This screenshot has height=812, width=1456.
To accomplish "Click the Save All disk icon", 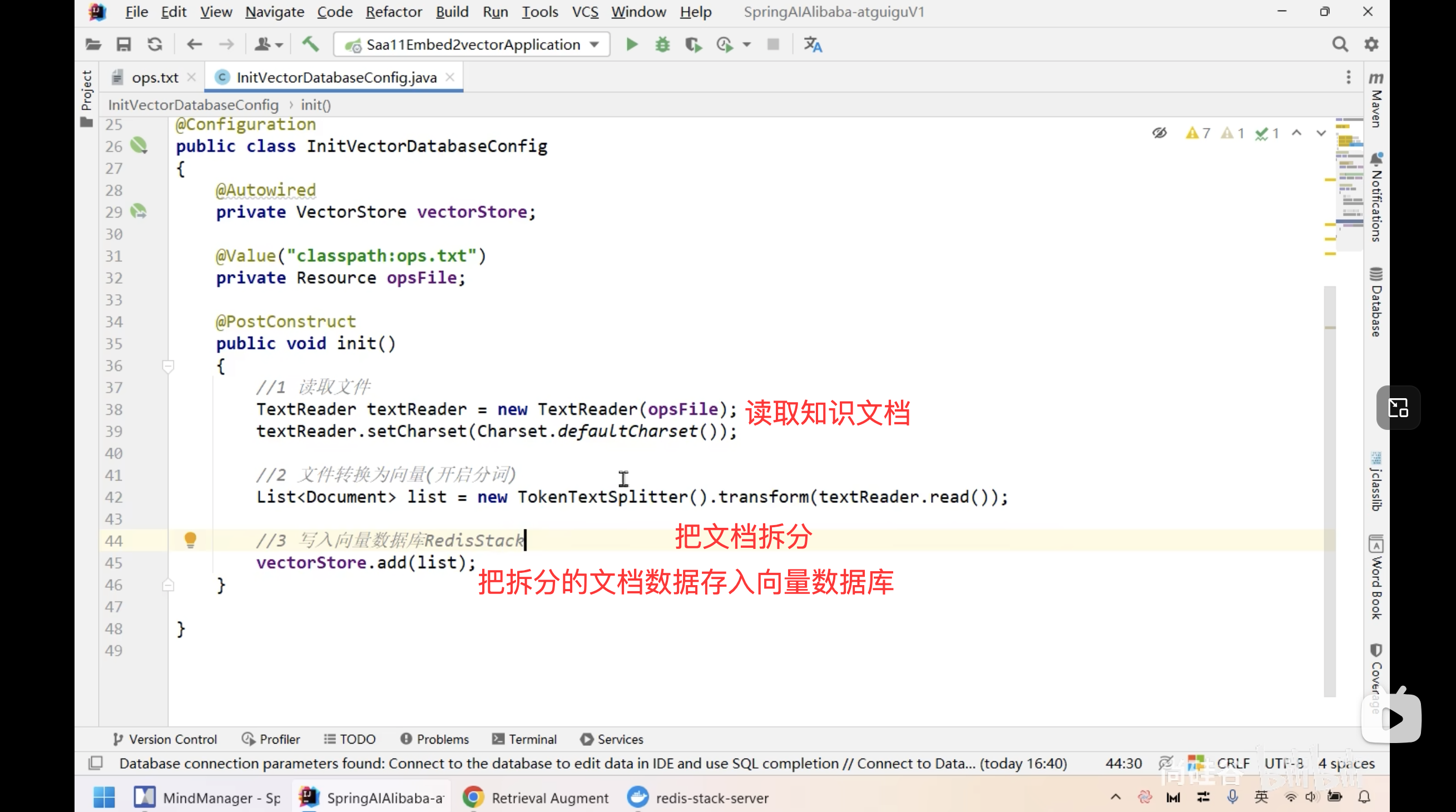I will [124, 44].
